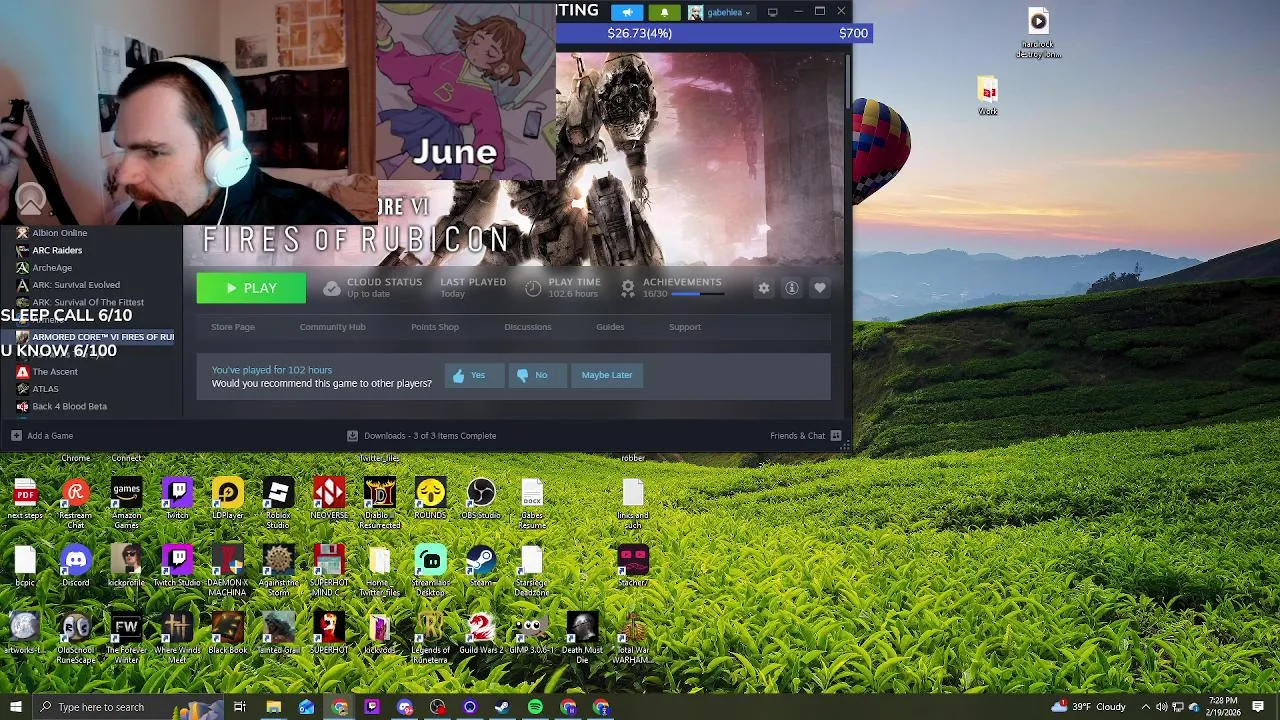1280x720 pixels.
Task: Select the Work folder on desktop
Action: (x=988, y=96)
